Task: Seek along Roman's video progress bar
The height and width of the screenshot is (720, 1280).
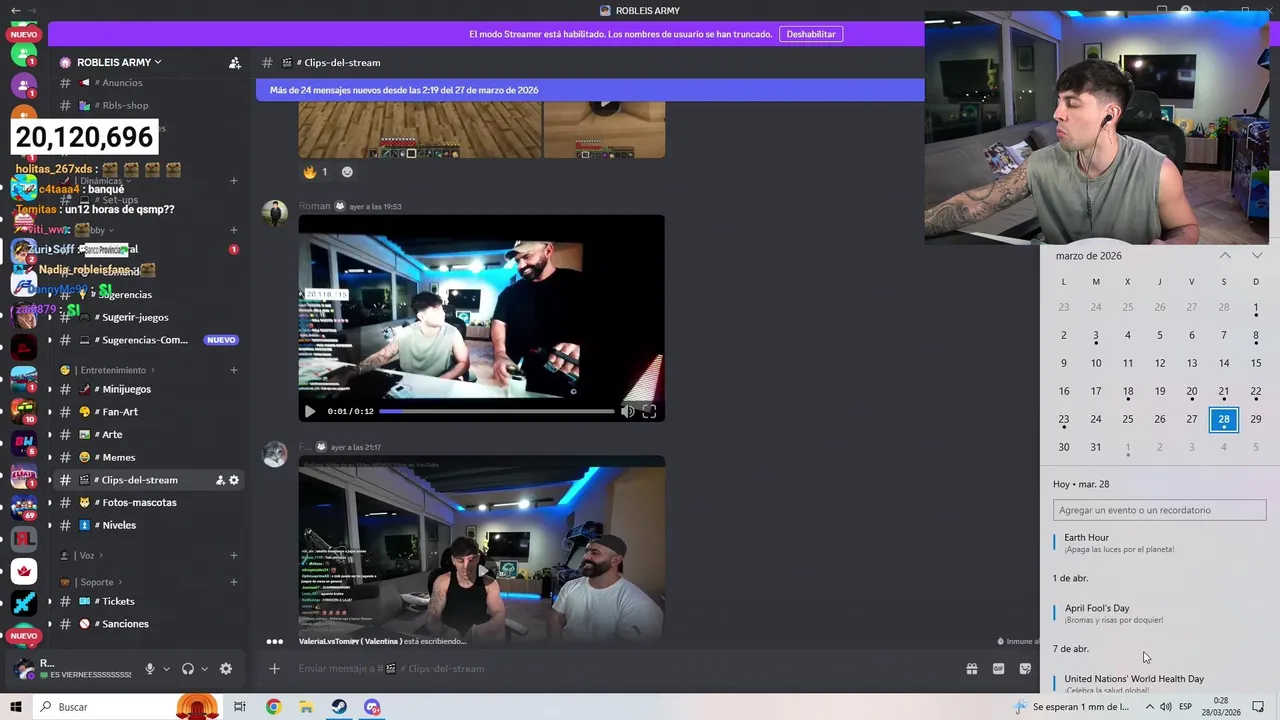Action: [497, 411]
